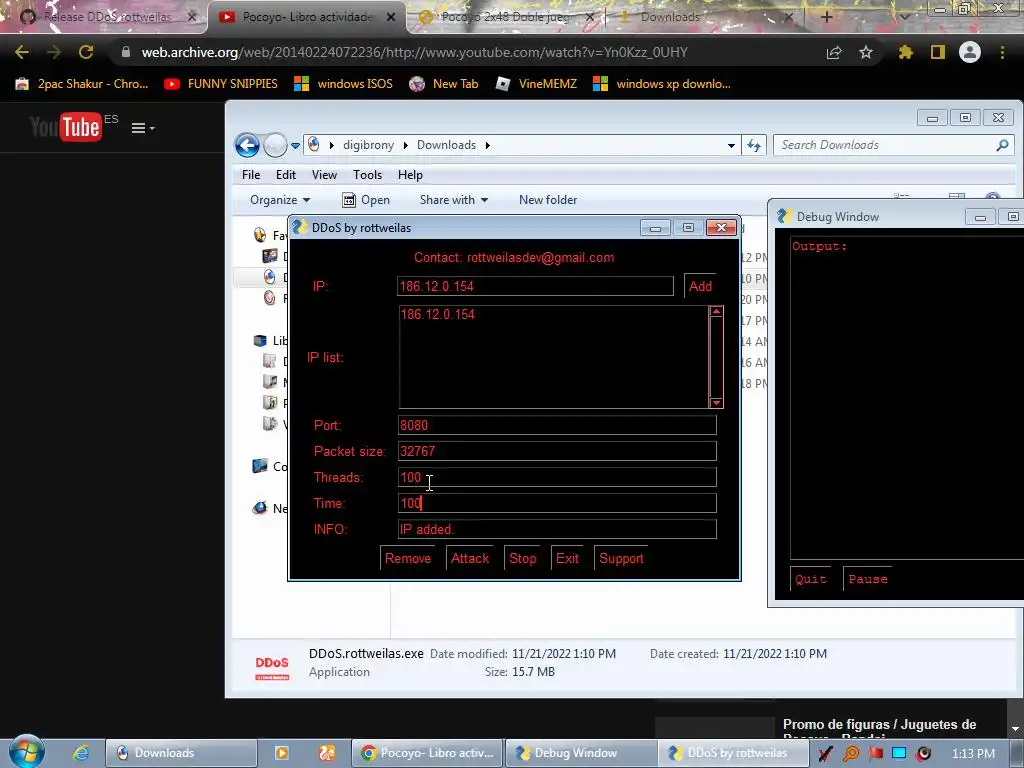The width and height of the screenshot is (1024, 768).
Task: Click Pause in the Debug Window
Action: (868, 579)
